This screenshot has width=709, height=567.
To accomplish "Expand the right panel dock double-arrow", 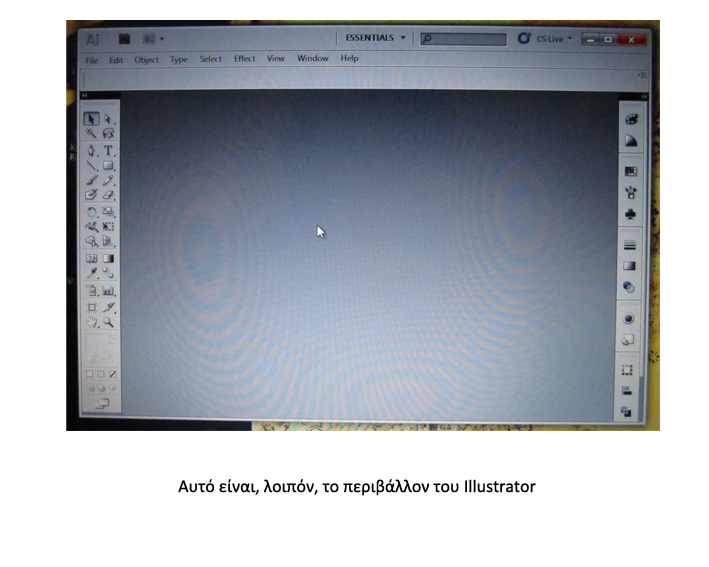I will [x=644, y=96].
